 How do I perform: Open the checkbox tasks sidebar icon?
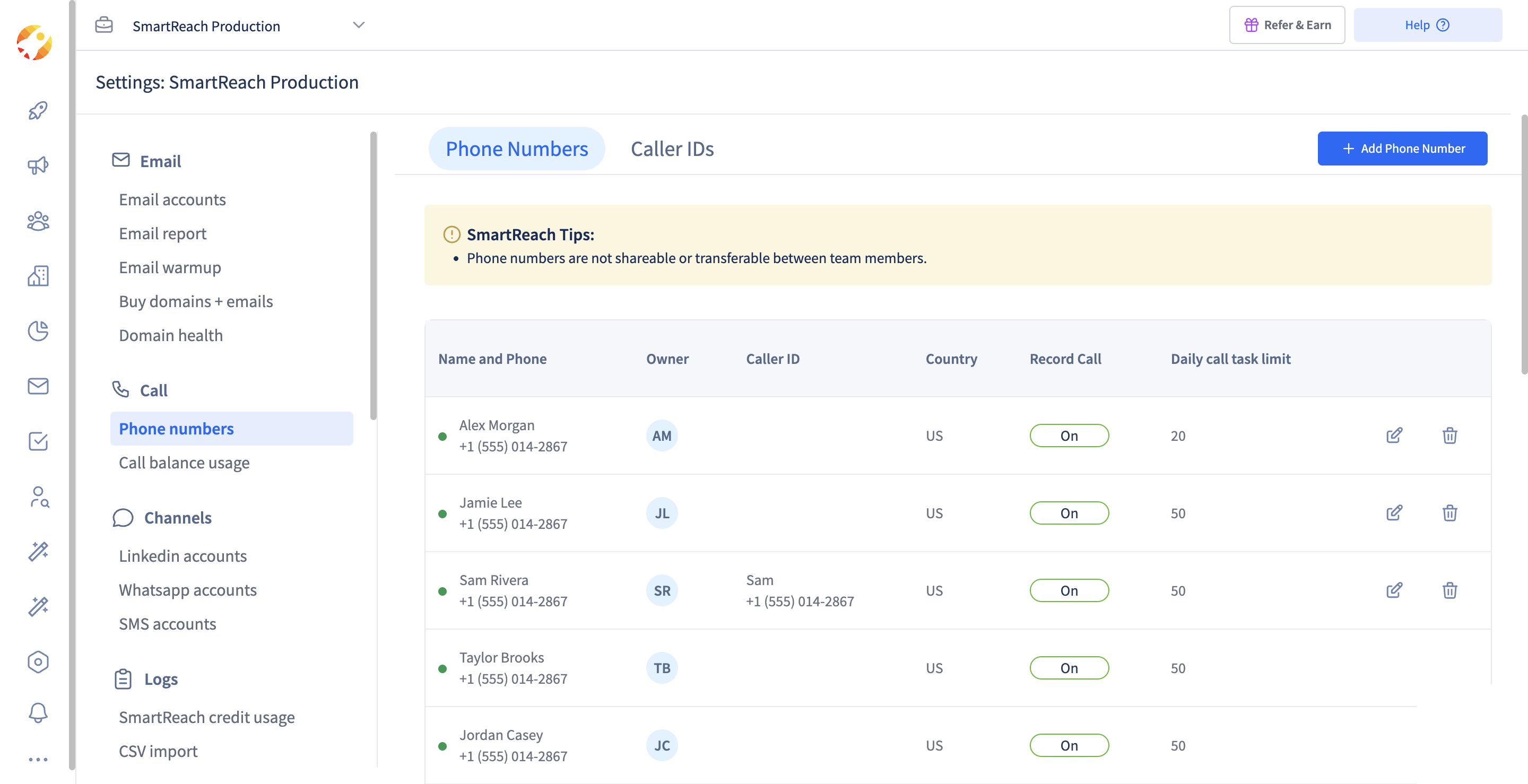pyautogui.click(x=38, y=441)
